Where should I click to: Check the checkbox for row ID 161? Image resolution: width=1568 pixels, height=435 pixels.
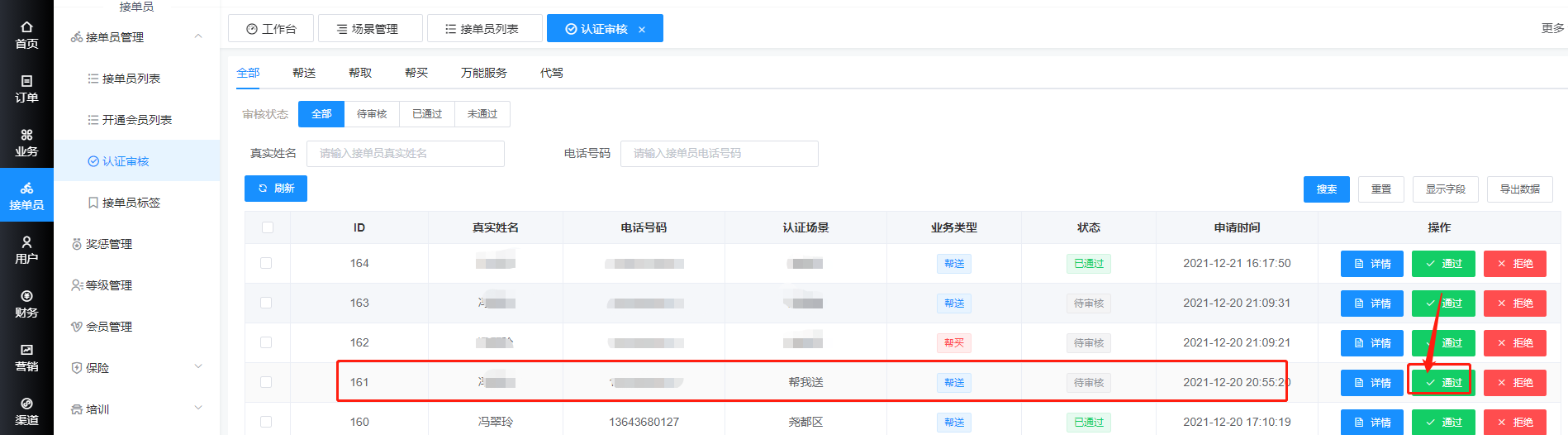coord(266,382)
